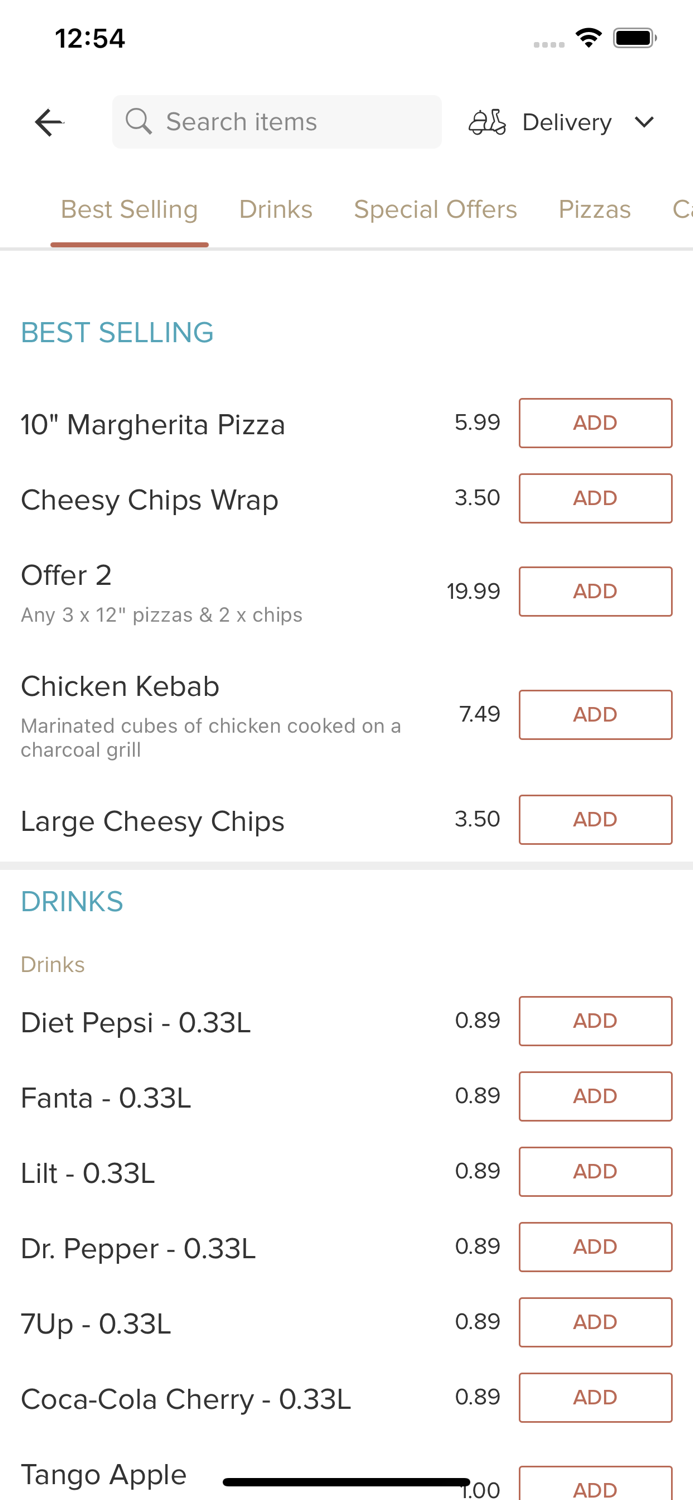Add Large Cheesy Chips
Viewport: 693px width, 1500px height.
pos(595,819)
